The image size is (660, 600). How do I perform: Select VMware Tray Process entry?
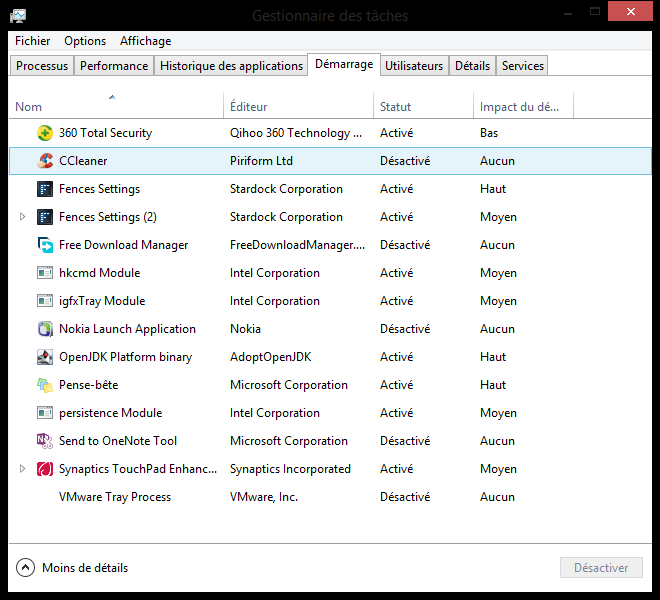click(x=115, y=497)
